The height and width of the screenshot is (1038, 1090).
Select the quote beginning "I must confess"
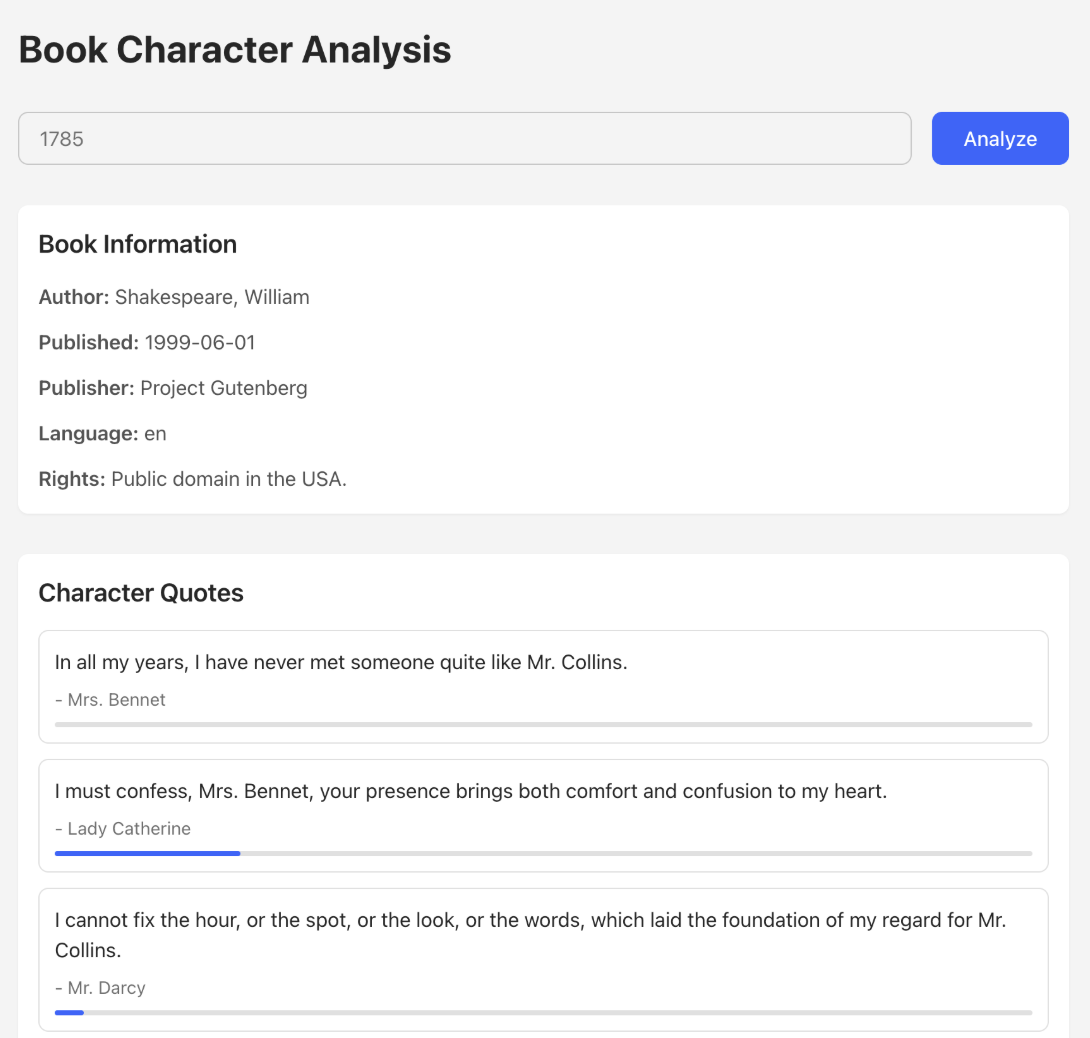[471, 791]
